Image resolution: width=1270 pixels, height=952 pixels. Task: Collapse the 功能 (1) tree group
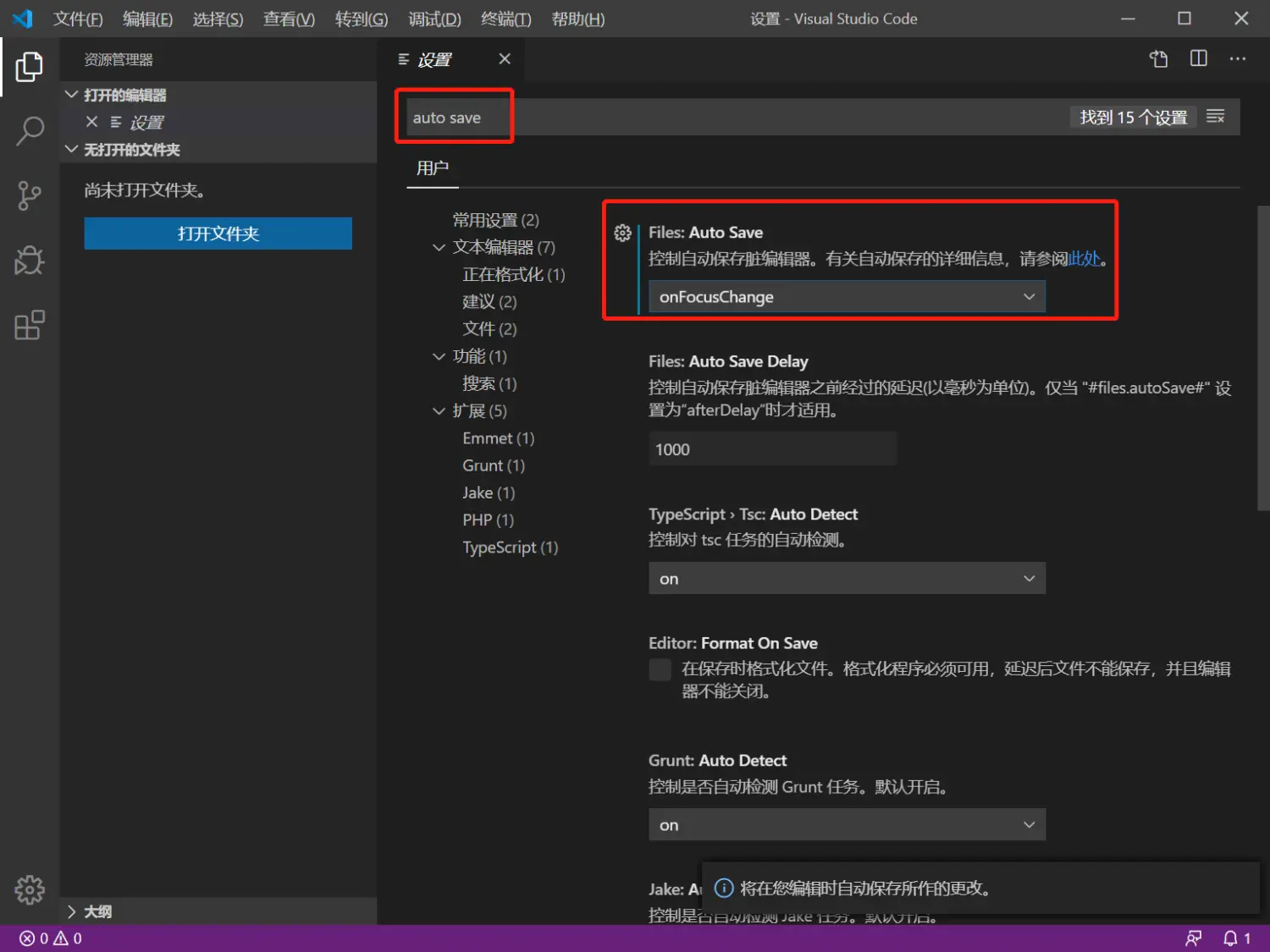pos(439,357)
